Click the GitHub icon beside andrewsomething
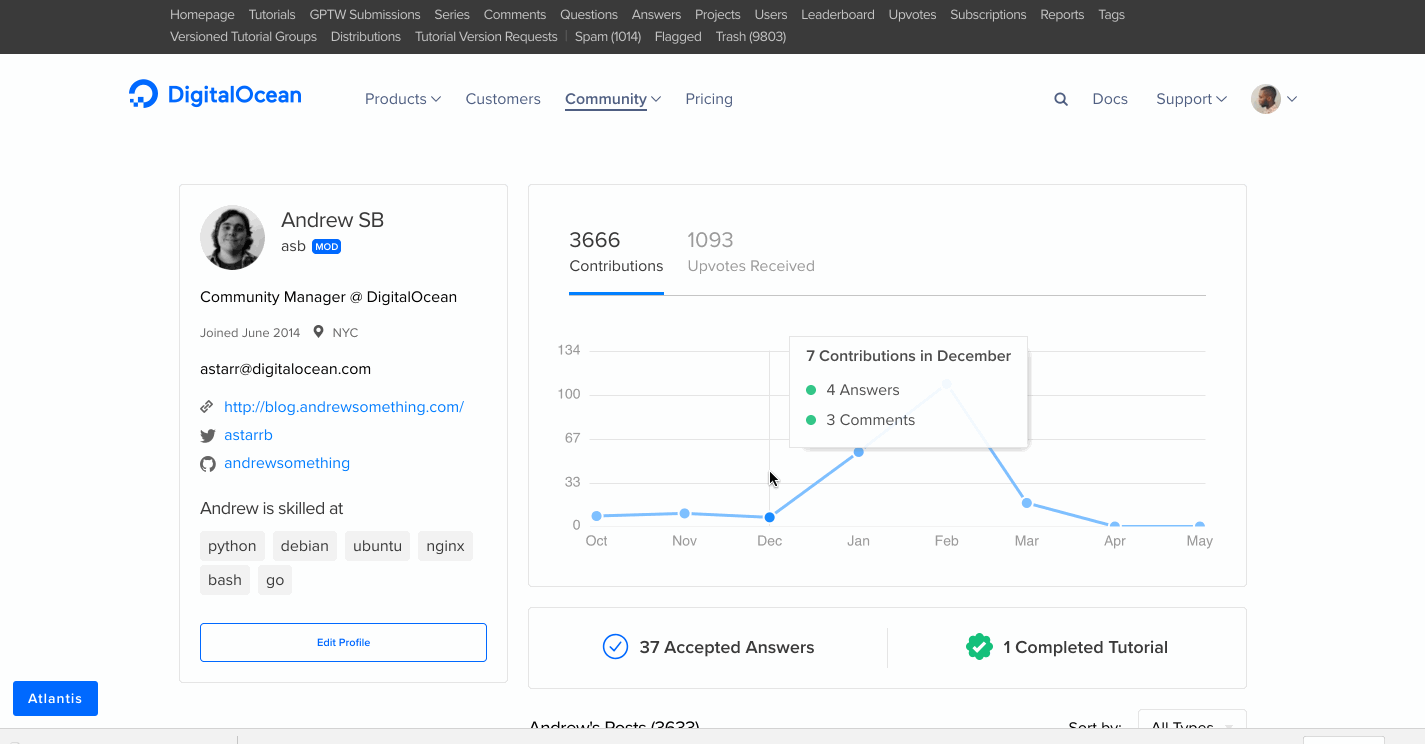Viewport: 1425px width, 744px height. (x=208, y=464)
